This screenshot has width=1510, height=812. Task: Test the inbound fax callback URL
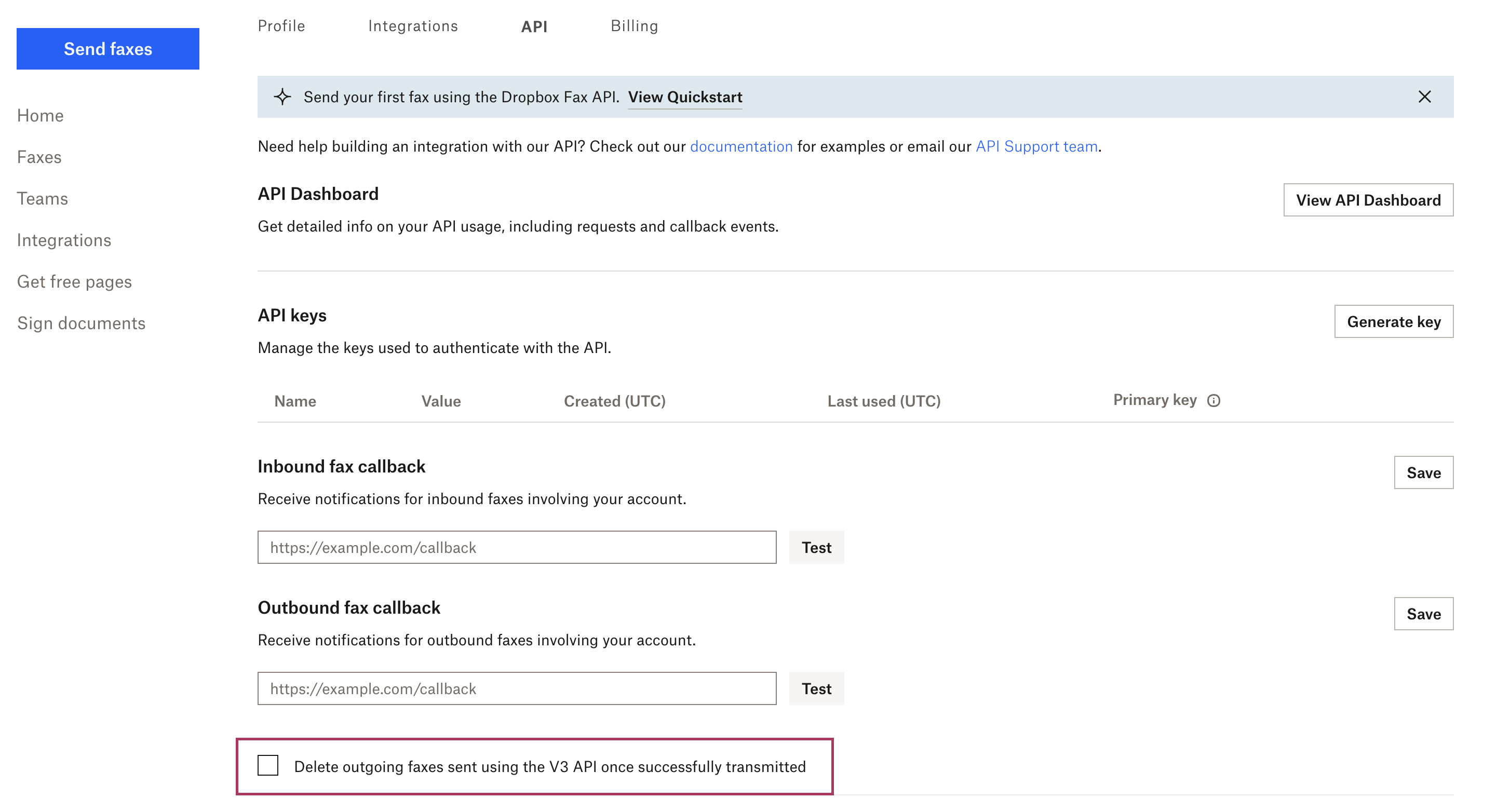tap(816, 547)
